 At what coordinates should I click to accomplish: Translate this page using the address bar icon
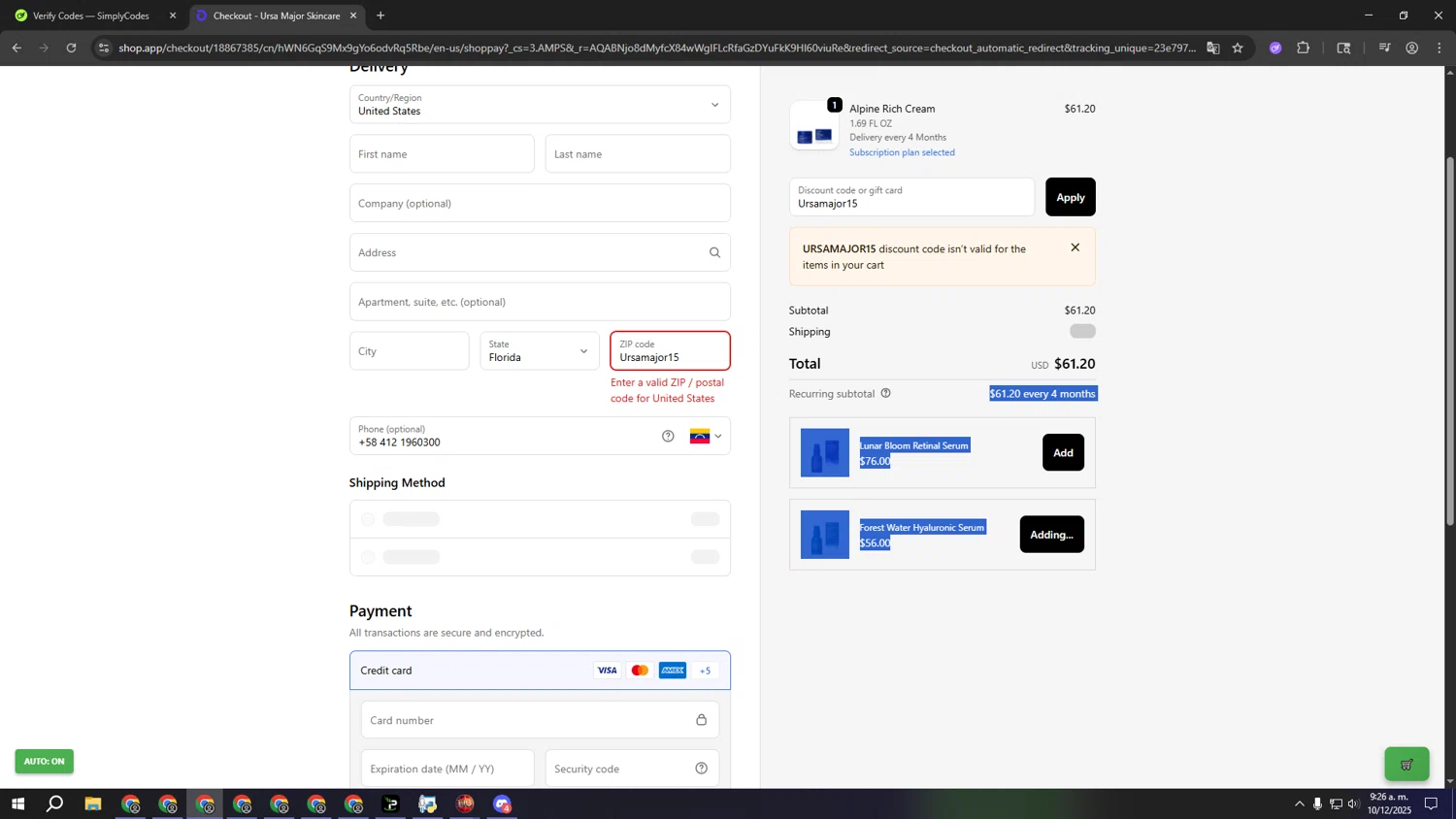pos(1213,48)
